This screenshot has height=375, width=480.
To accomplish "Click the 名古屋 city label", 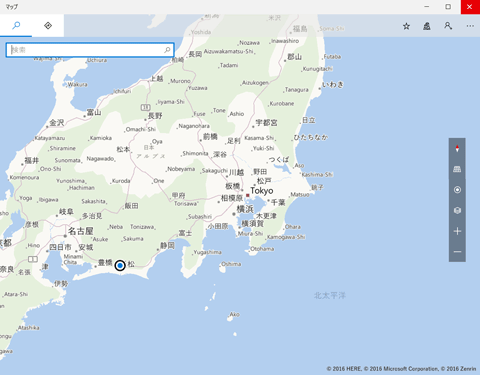I will click(81, 231).
